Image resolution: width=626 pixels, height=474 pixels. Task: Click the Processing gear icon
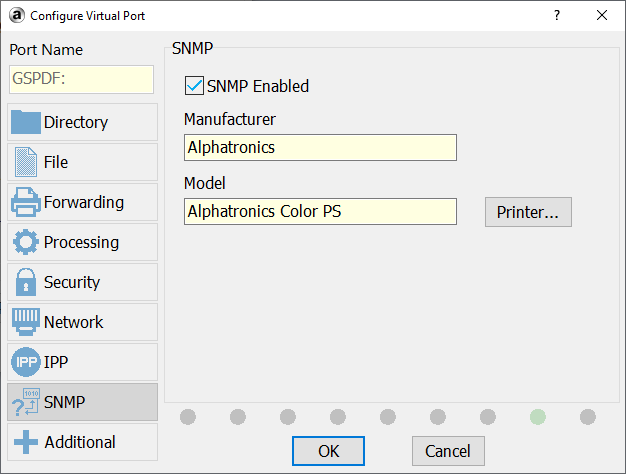point(26,242)
